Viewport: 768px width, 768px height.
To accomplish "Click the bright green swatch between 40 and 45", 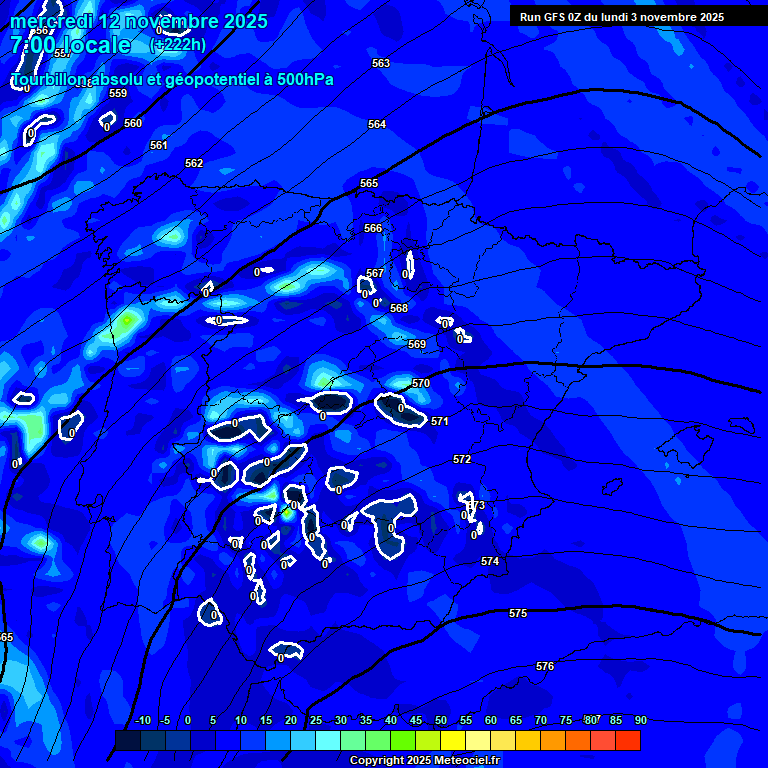I will 403,740.
